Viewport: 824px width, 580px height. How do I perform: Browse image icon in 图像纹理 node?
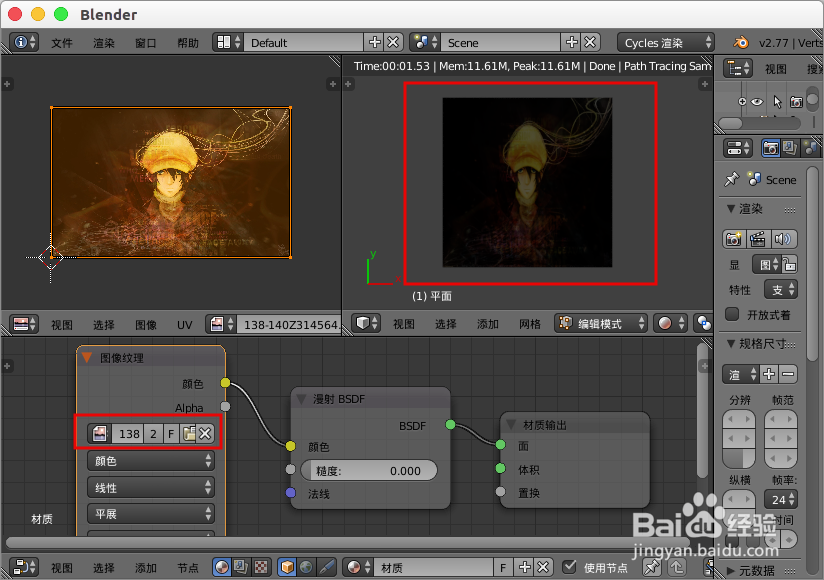coord(99,433)
